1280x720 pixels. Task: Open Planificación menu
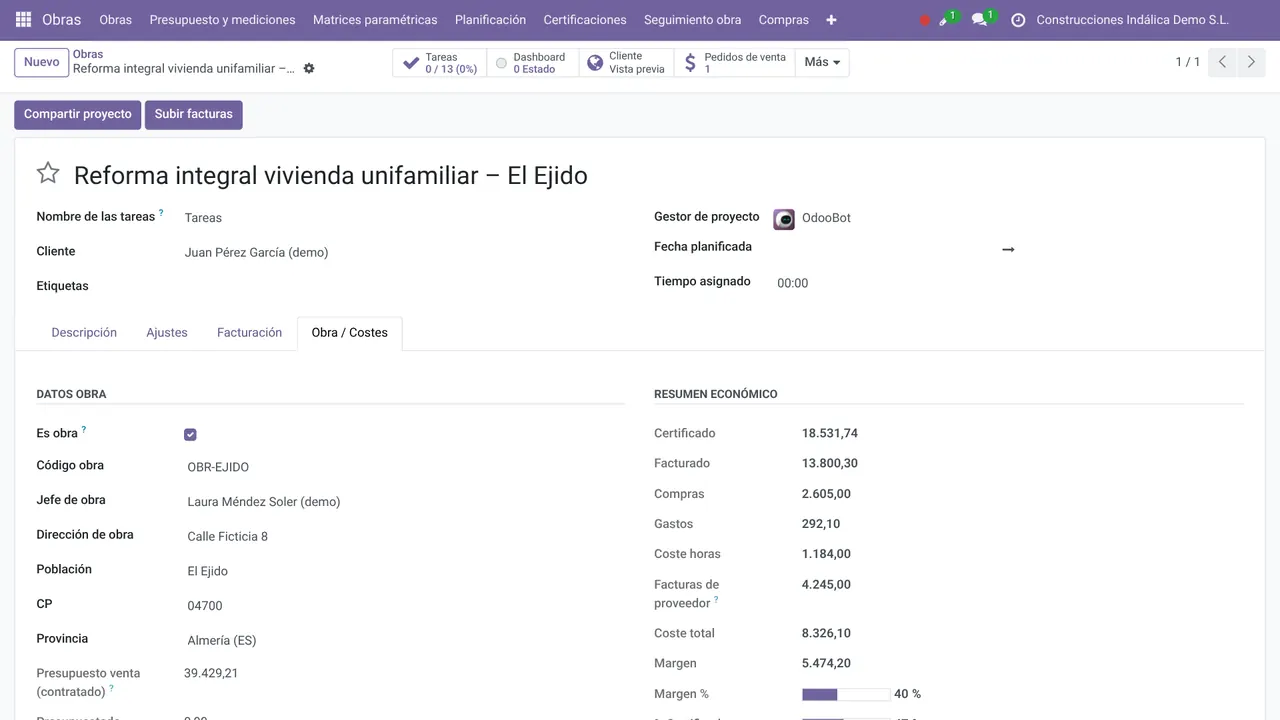coord(490,20)
